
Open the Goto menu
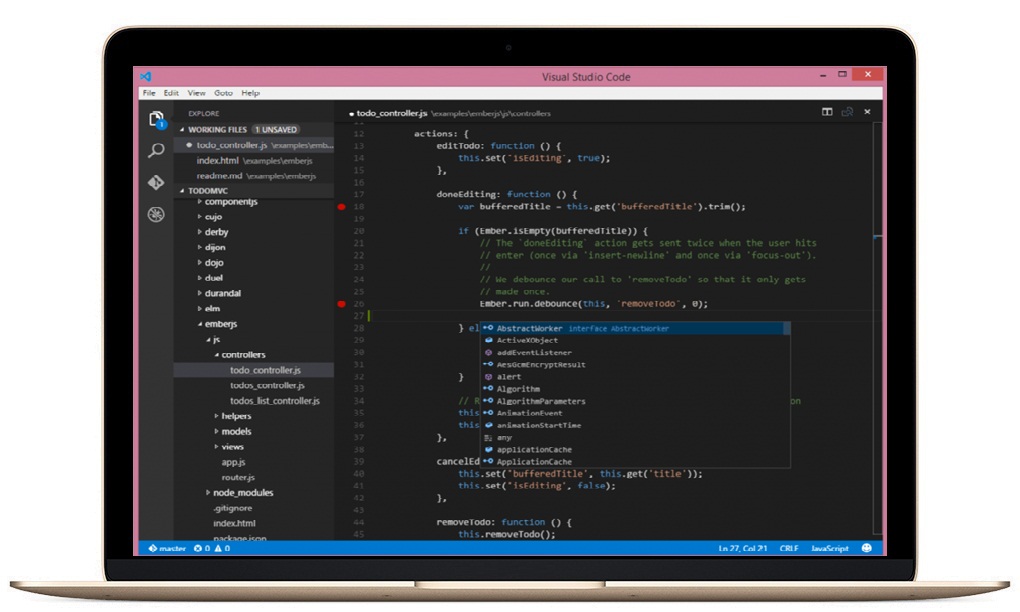click(223, 93)
